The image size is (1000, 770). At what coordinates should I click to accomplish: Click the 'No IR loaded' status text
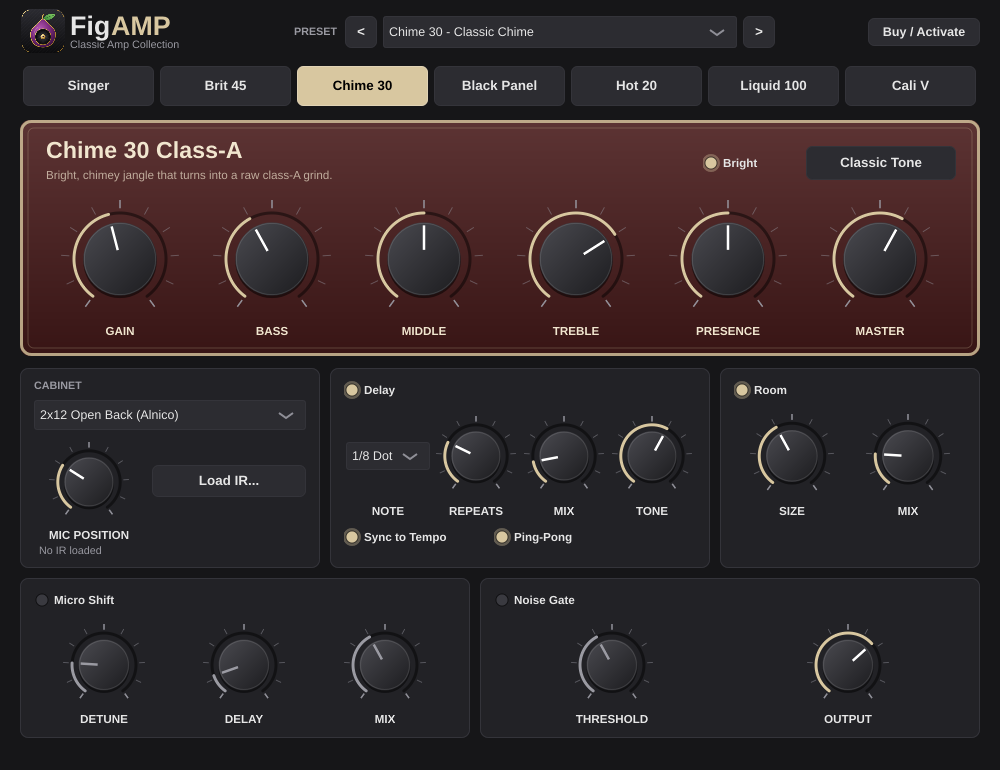click(70, 551)
